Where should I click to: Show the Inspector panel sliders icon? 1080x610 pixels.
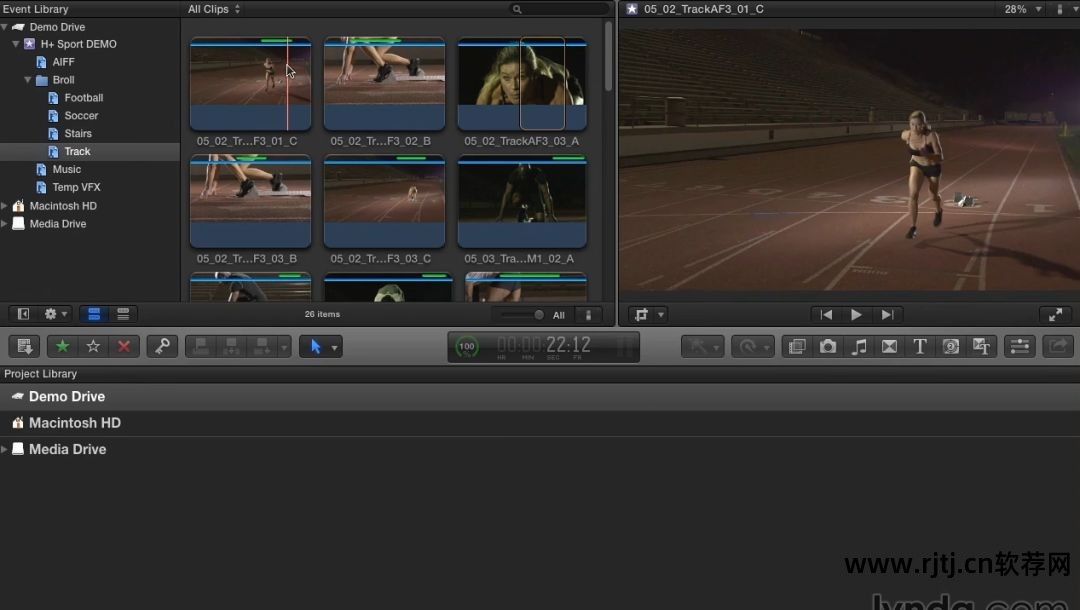pyautogui.click(x=1019, y=346)
